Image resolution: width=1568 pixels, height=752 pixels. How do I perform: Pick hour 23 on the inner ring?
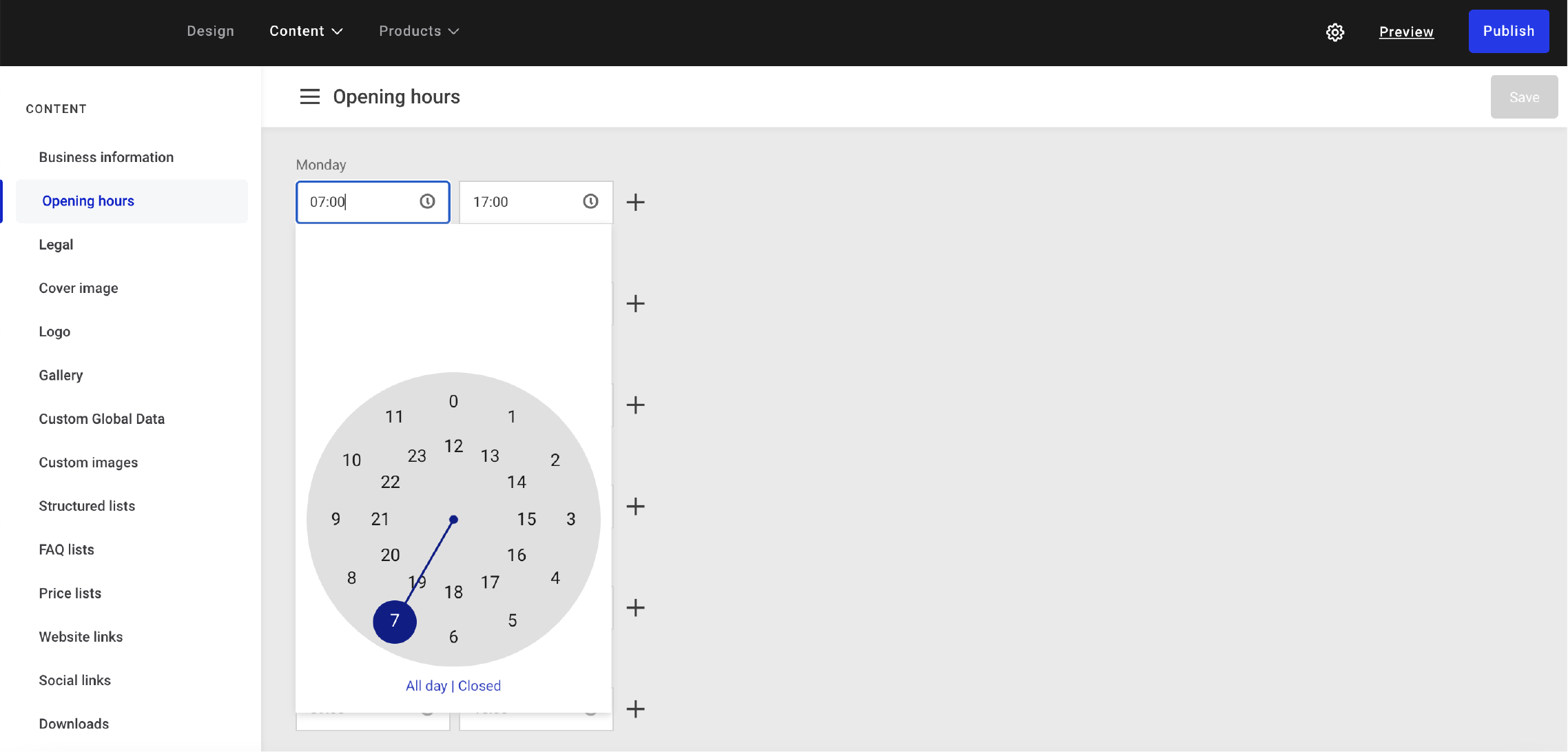[417, 456]
